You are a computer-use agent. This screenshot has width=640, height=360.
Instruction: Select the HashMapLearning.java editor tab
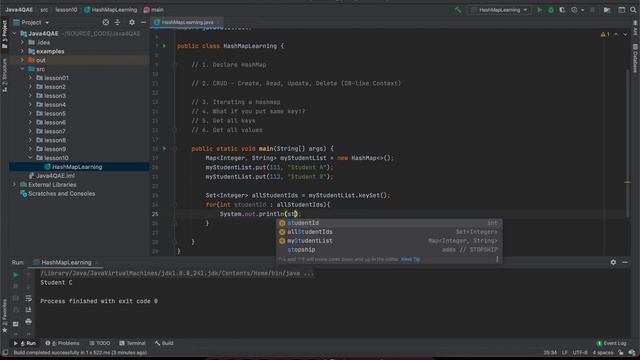pyautogui.click(x=187, y=22)
